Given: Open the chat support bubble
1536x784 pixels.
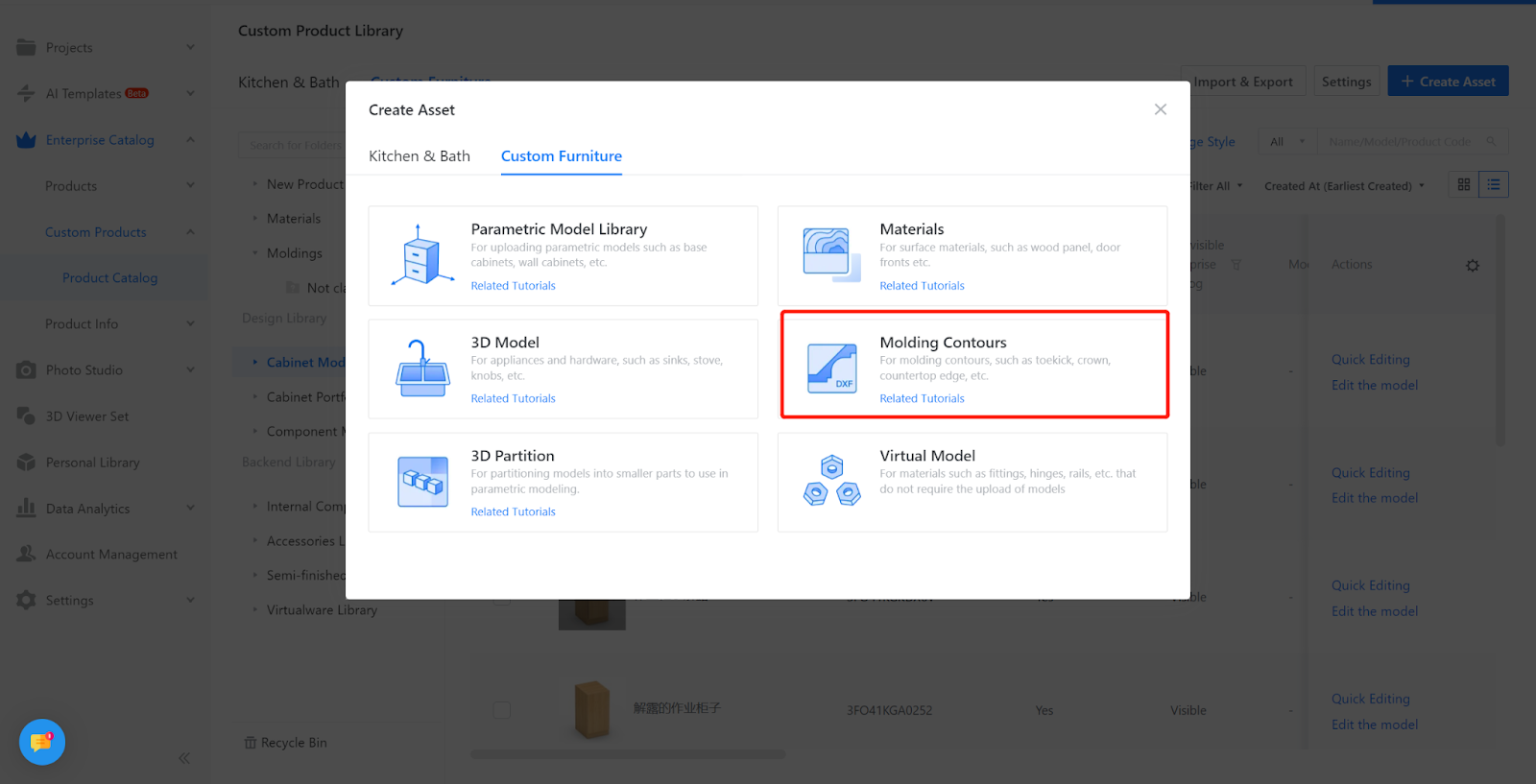Looking at the screenshot, I should (x=42, y=742).
